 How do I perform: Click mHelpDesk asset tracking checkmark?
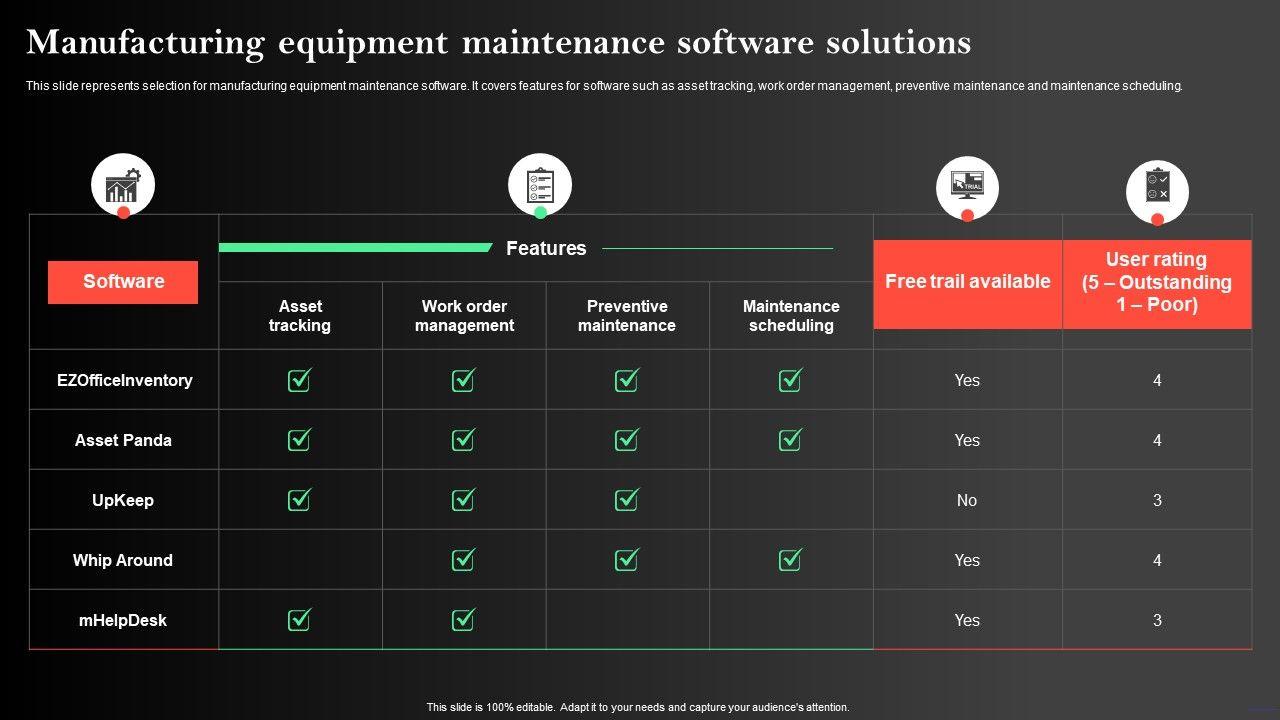300,620
